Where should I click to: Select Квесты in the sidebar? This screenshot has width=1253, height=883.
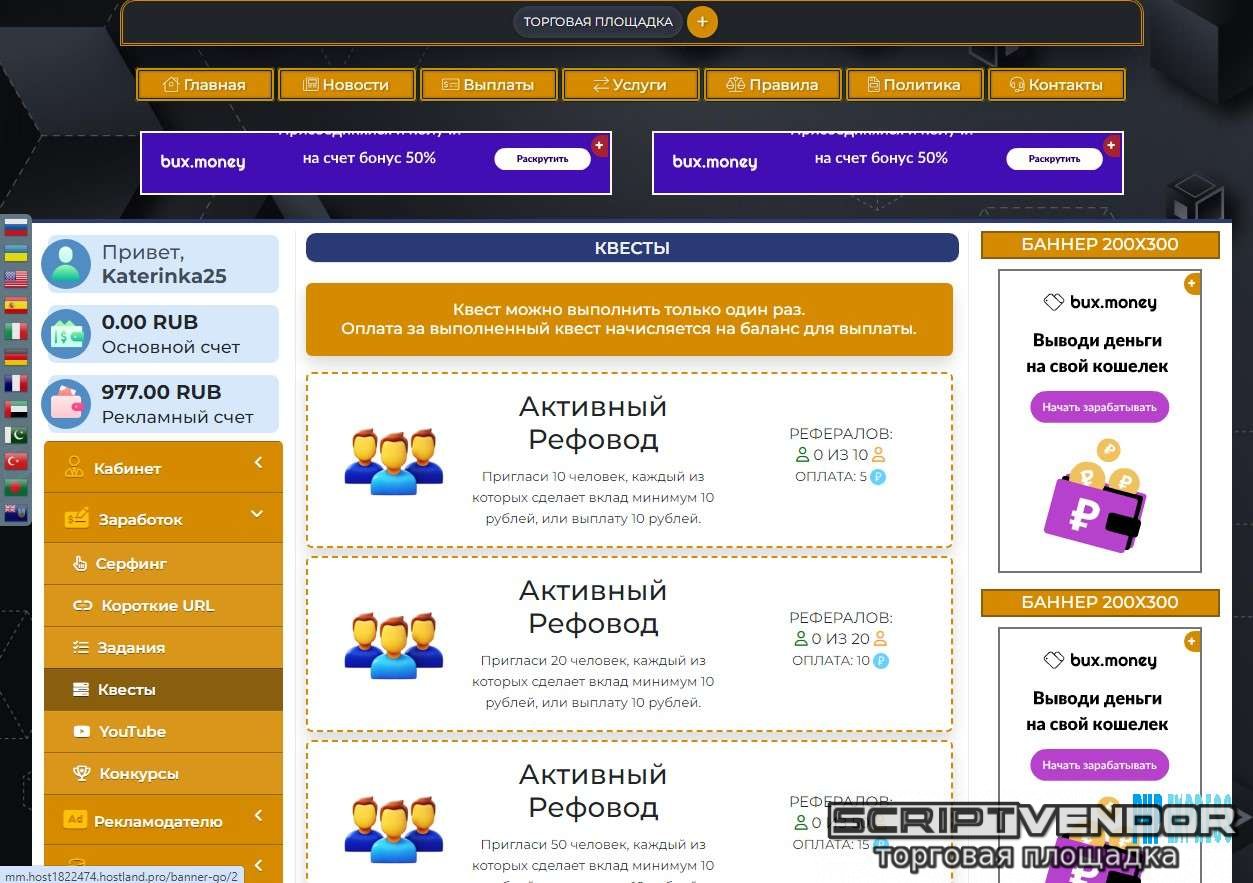(163, 690)
